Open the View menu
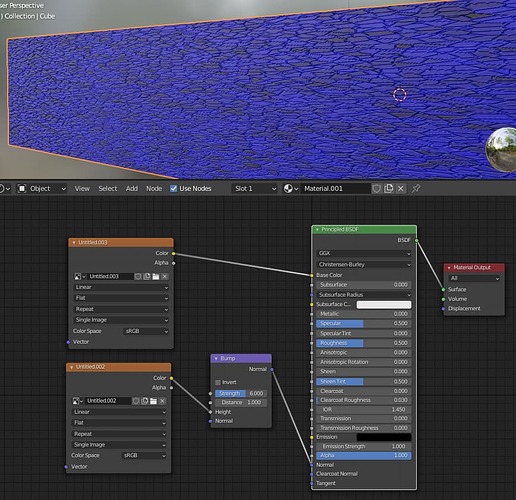The height and width of the screenshot is (500, 516). [82, 189]
